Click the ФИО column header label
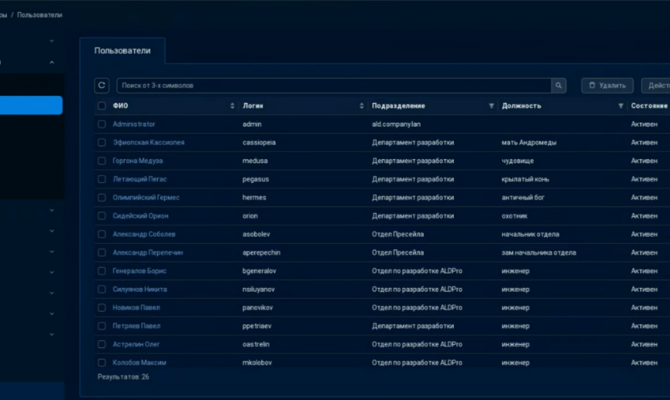Screen dimensions: 670x400 [120, 106]
